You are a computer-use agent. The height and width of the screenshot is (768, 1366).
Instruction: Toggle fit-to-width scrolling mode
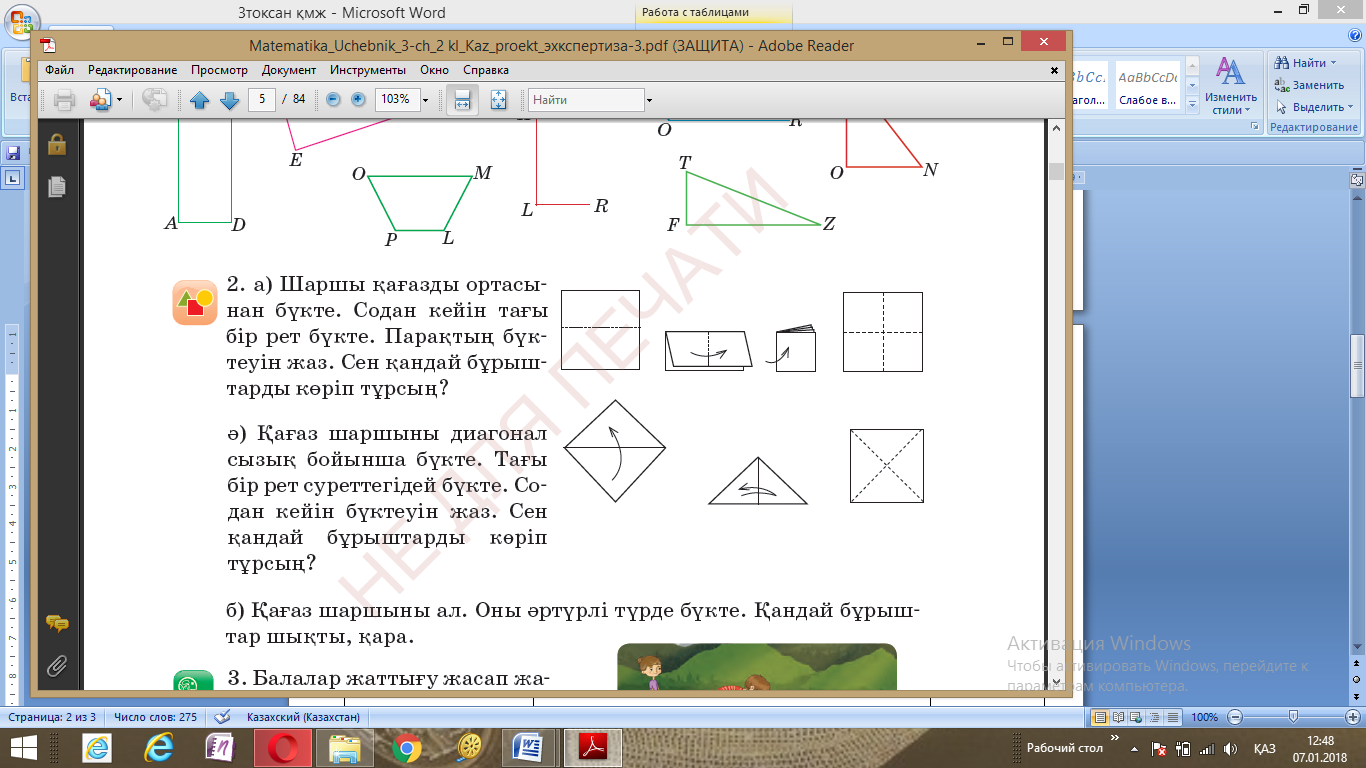click(x=462, y=100)
